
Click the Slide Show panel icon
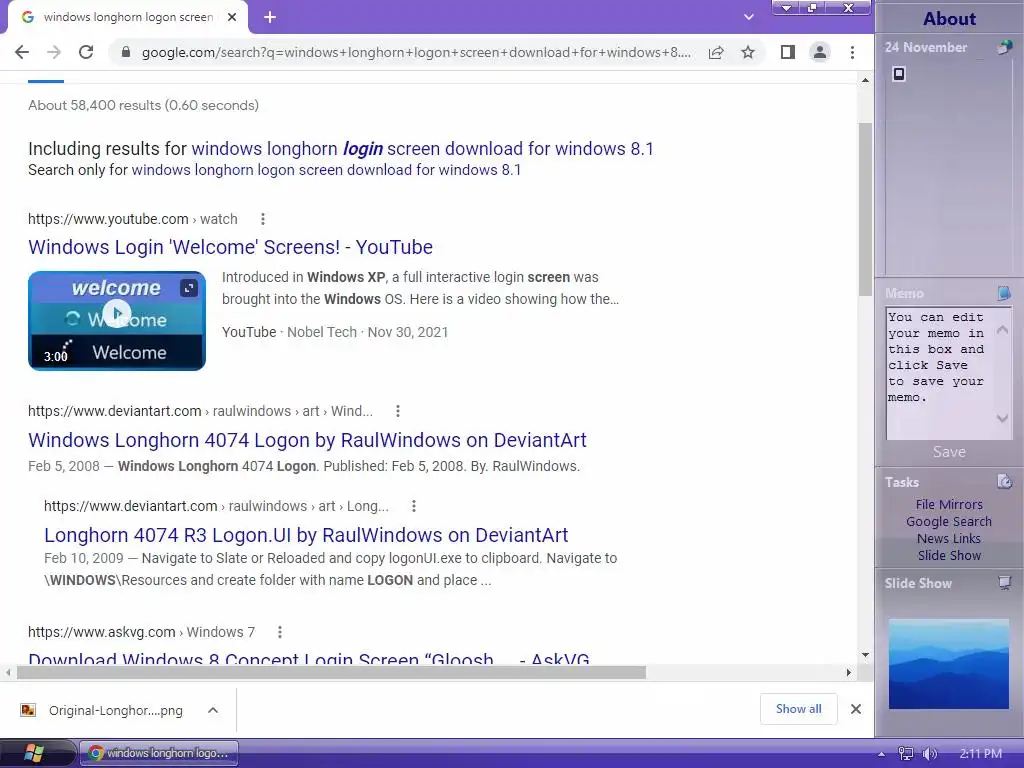[x=1004, y=583]
